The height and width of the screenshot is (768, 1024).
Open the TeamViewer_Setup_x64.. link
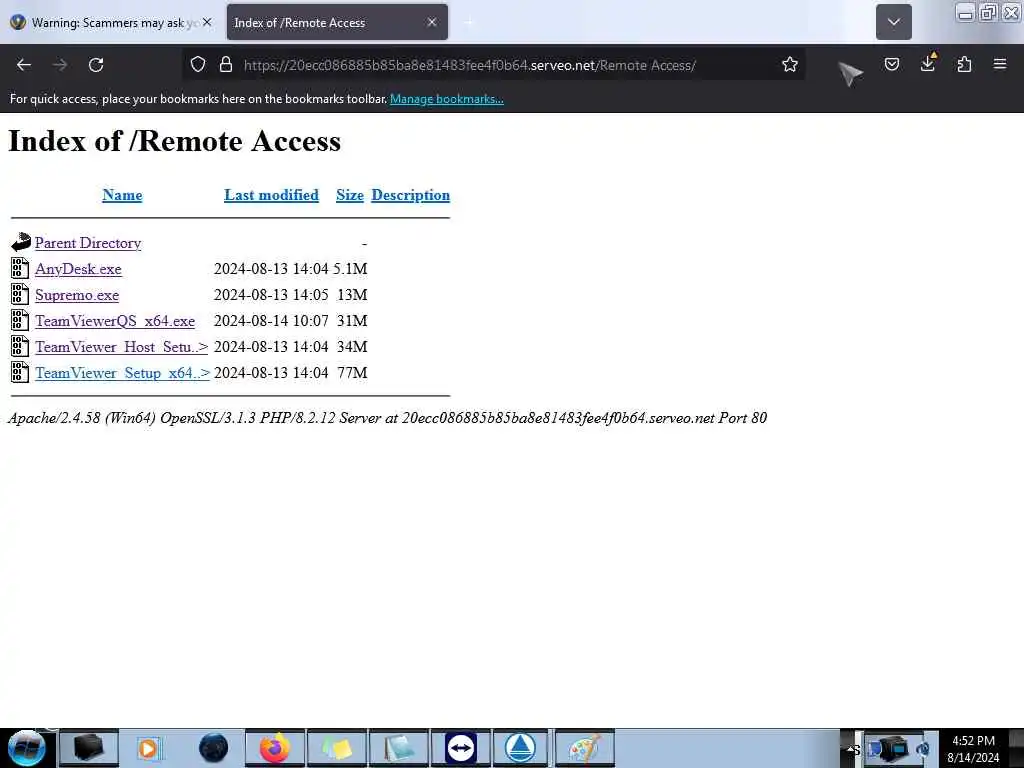(x=122, y=373)
